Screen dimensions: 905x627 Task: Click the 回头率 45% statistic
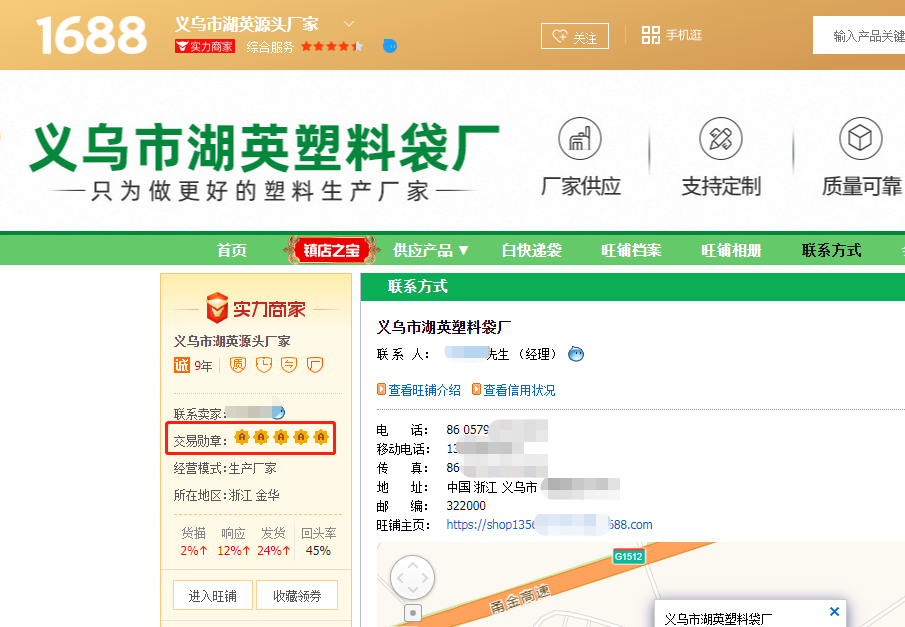pos(319,542)
